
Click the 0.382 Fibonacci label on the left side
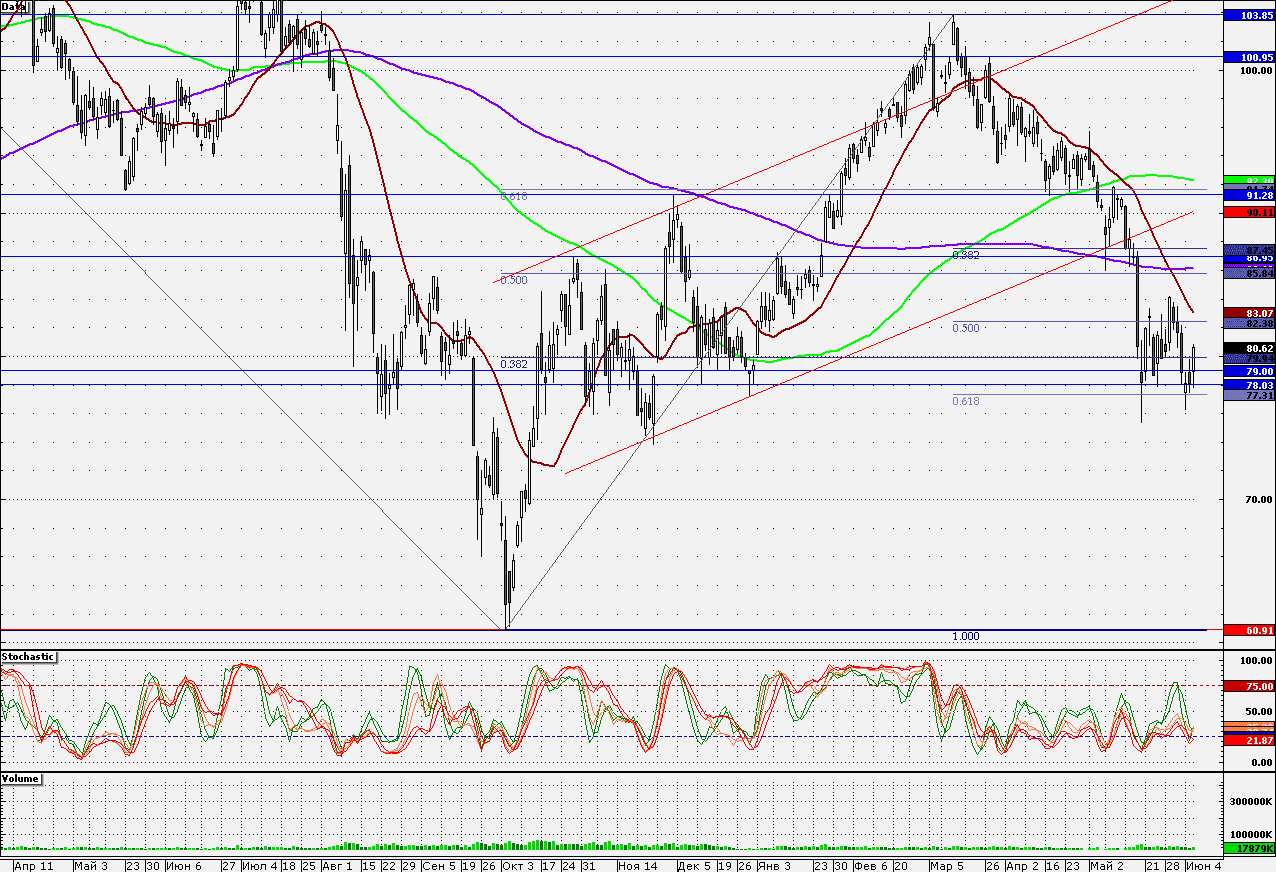[x=514, y=364]
